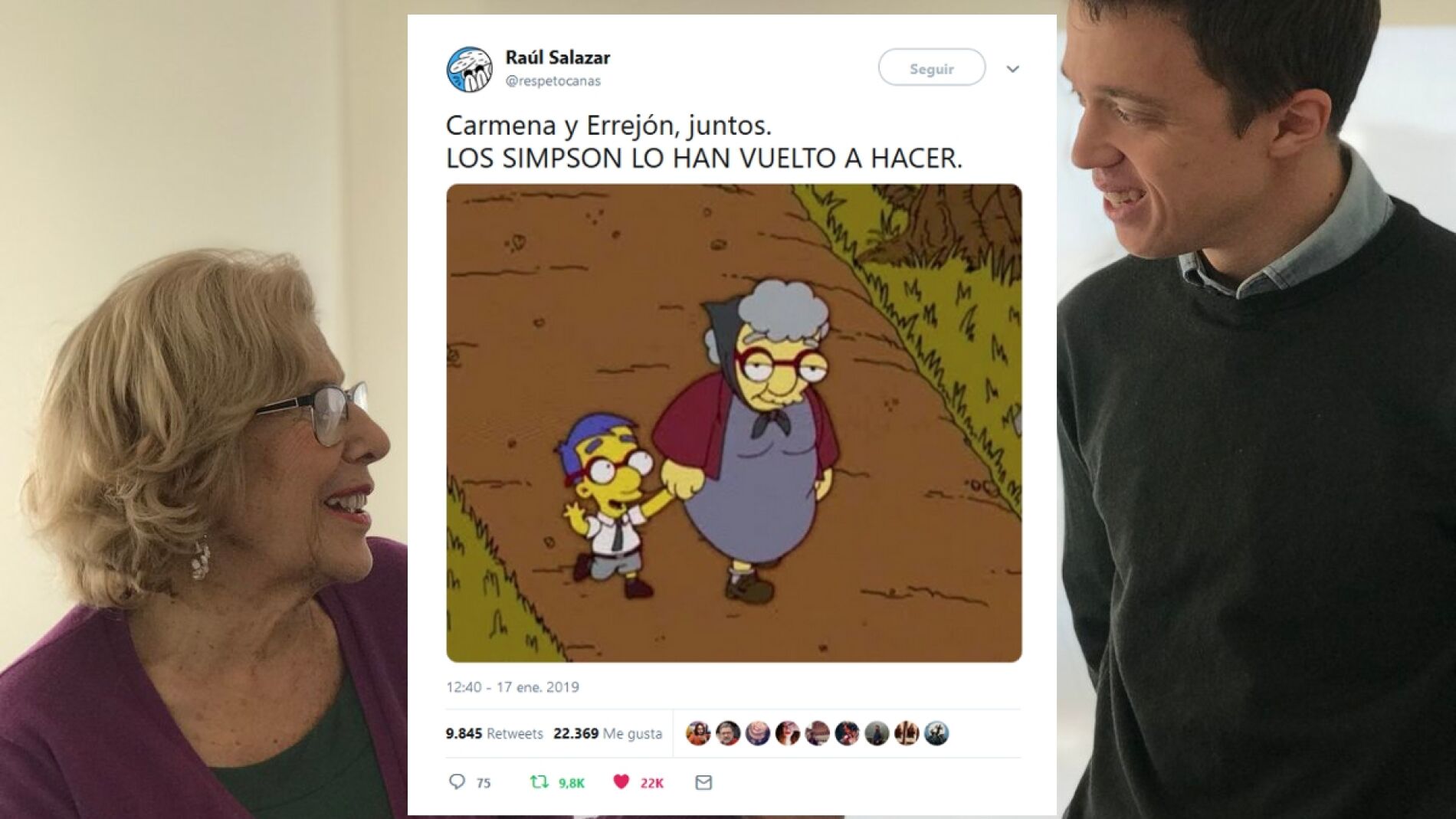Screen dimensions: 1456x819
Task: Click the 22K likes count
Action: [652, 783]
